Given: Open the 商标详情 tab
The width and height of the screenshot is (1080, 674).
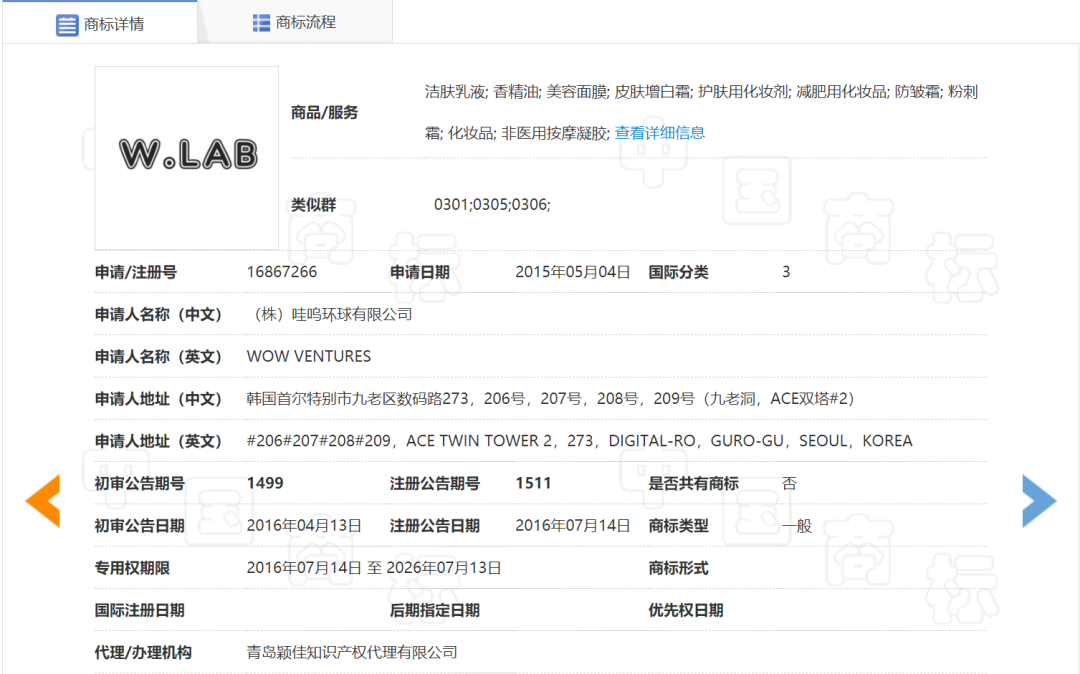Looking at the screenshot, I should coord(100,23).
